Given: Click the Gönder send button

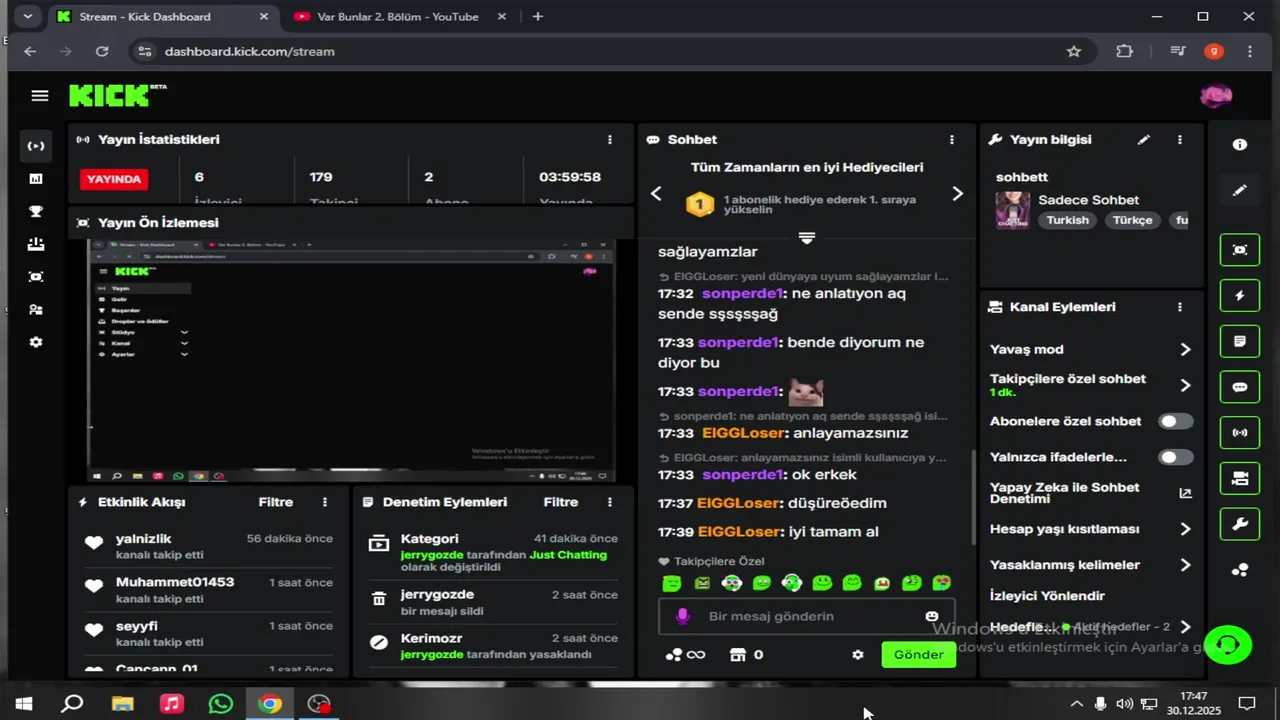Looking at the screenshot, I should pos(918,655).
